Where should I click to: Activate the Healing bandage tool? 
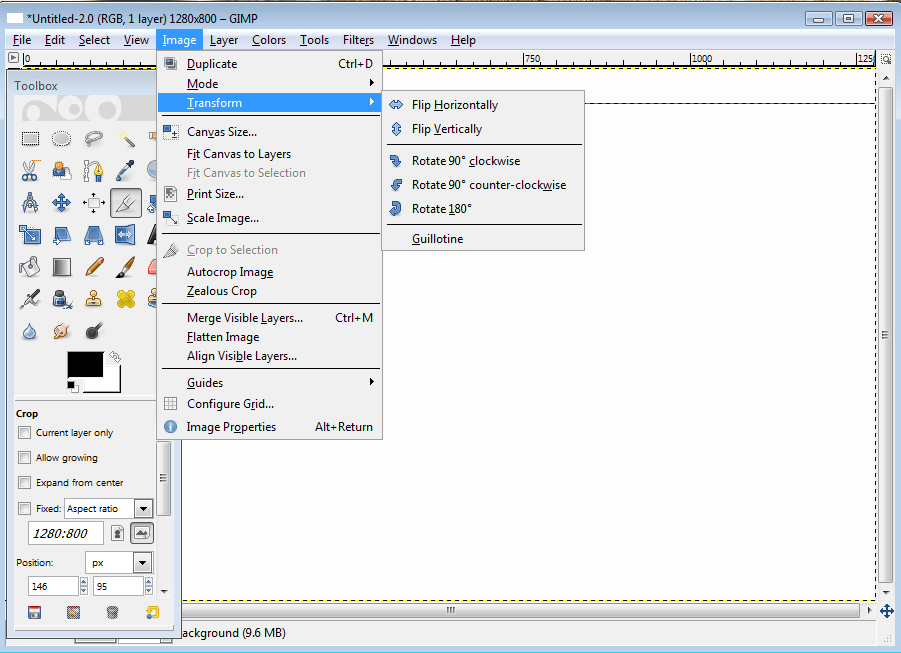tap(124, 297)
